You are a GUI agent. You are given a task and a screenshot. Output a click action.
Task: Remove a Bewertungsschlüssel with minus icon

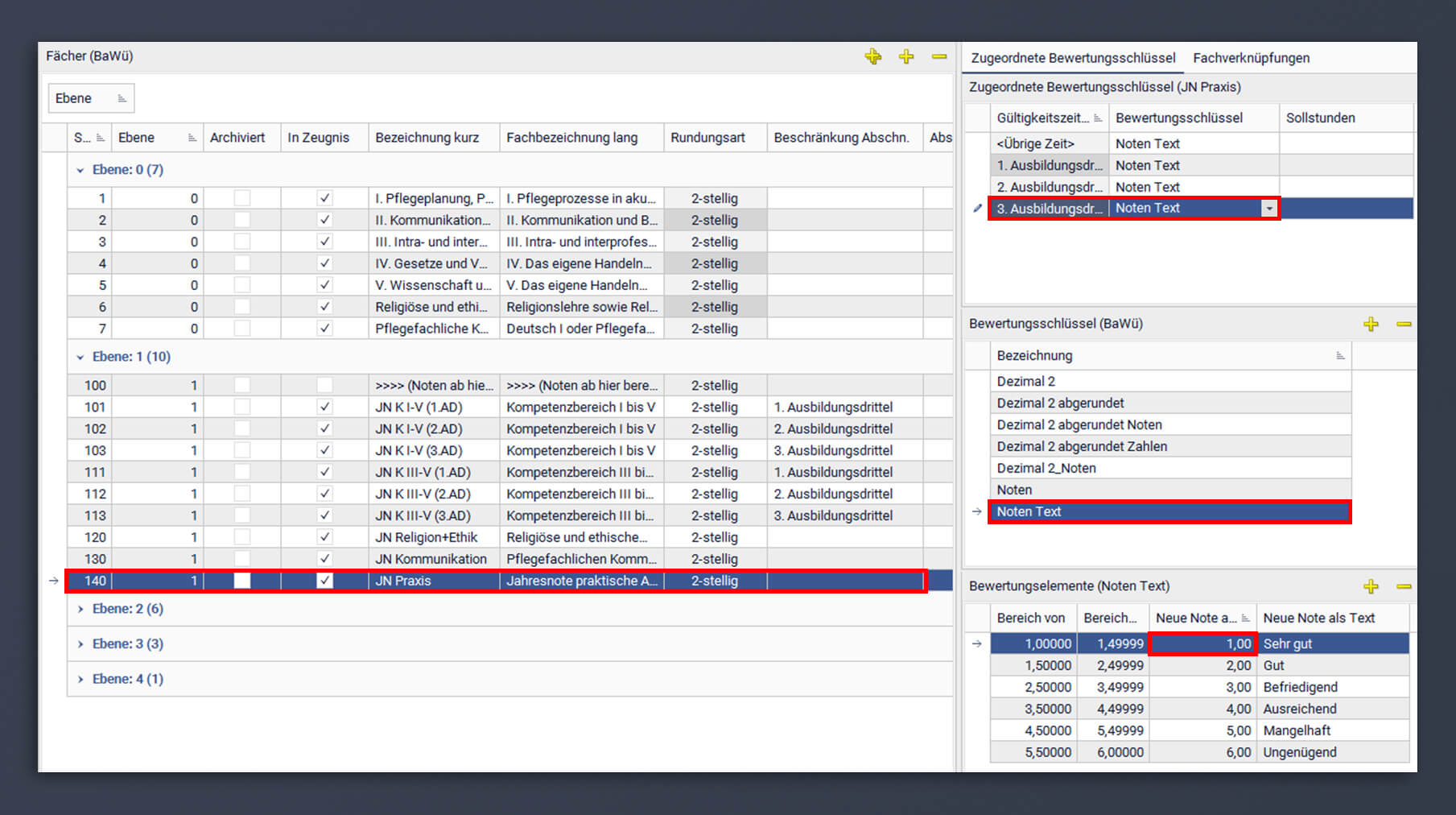click(x=1404, y=324)
